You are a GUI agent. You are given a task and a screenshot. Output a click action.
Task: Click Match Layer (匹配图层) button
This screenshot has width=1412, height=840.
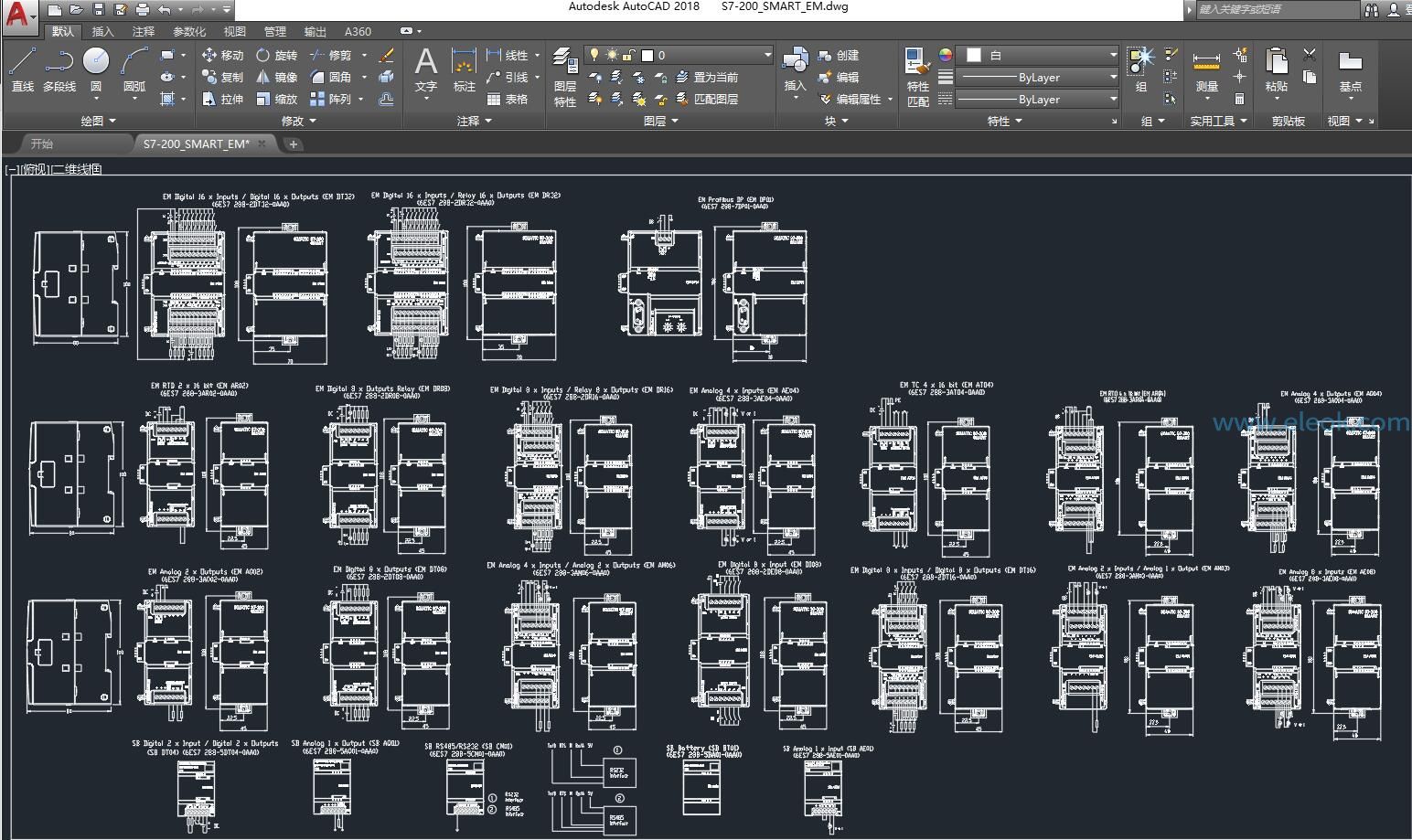tap(707, 99)
